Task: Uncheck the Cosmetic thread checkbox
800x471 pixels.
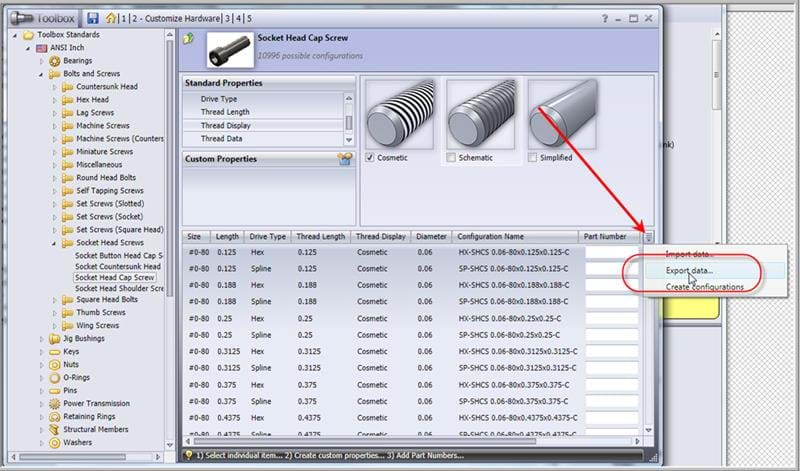Action: pyautogui.click(x=371, y=158)
